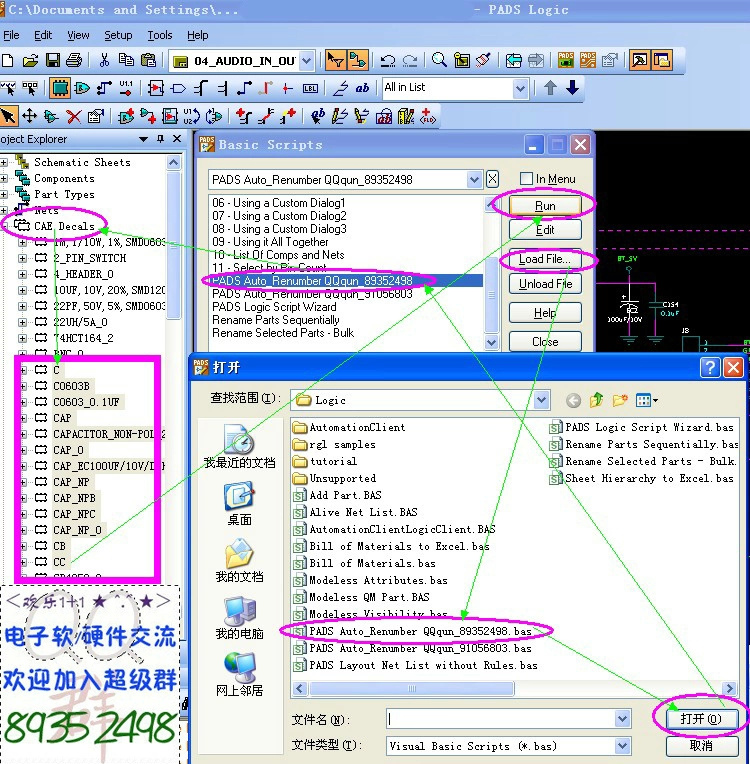
Task: Click the Open folder toolbar icon
Action: tap(30, 60)
